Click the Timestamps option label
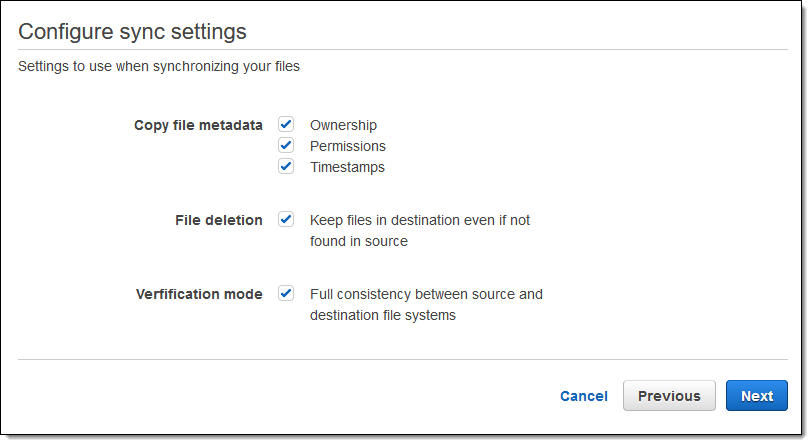812x445 pixels. point(347,167)
